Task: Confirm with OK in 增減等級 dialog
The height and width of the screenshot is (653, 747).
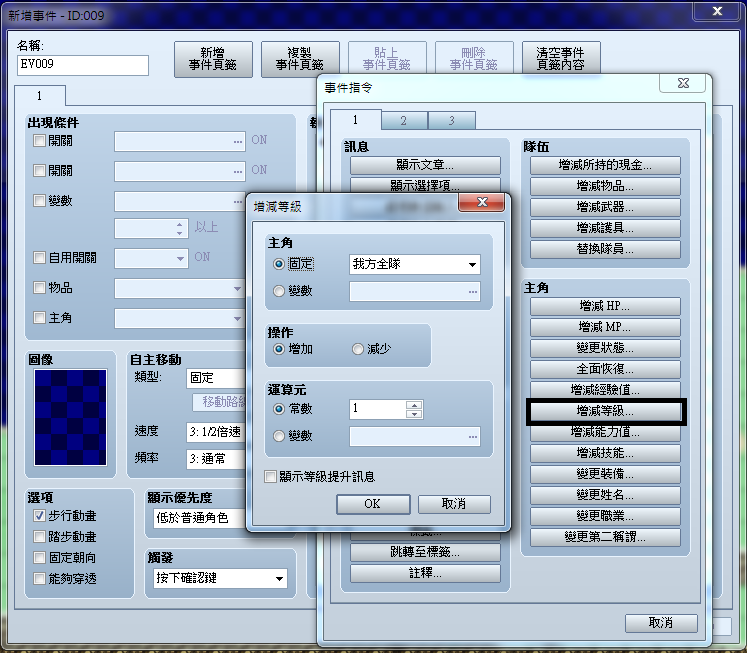Action: tap(373, 504)
